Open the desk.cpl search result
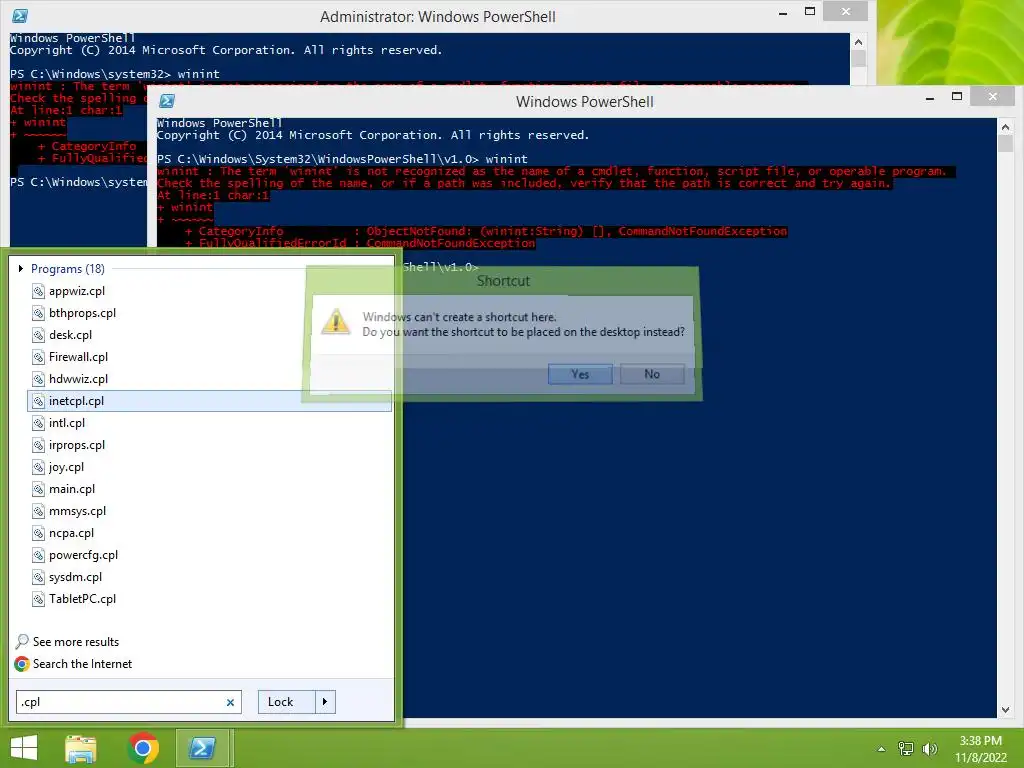The height and width of the screenshot is (768, 1024). 209,335
